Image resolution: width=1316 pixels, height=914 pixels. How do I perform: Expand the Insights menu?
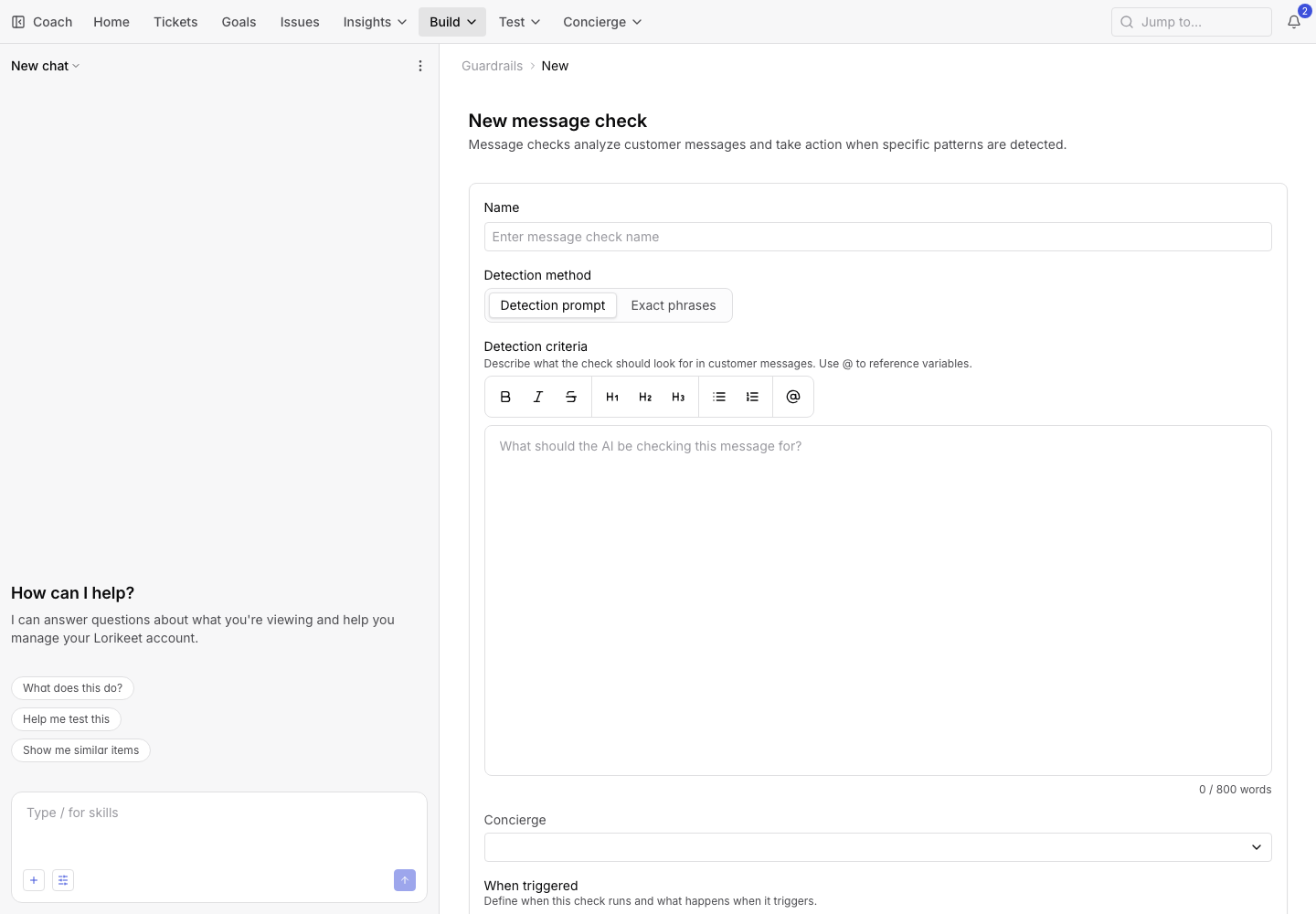pyautogui.click(x=375, y=22)
